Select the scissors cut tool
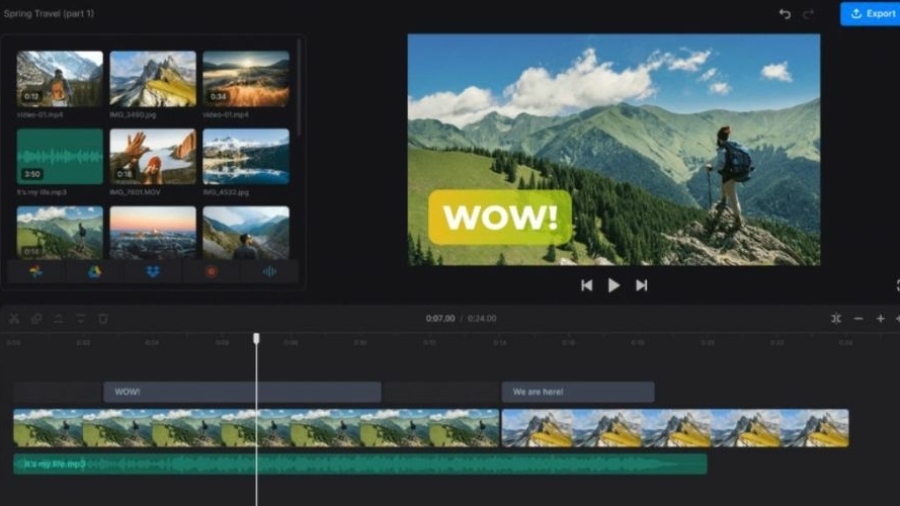 pyautogui.click(x=14, y=318)
